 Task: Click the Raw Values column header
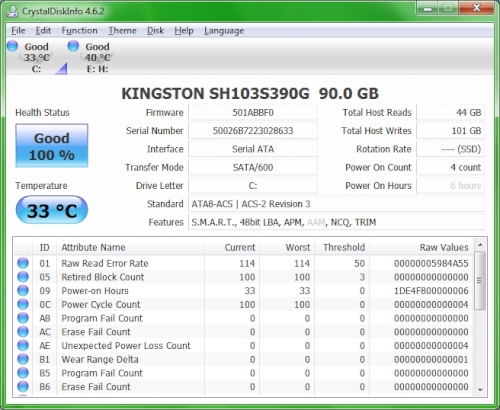coord(421,247)
